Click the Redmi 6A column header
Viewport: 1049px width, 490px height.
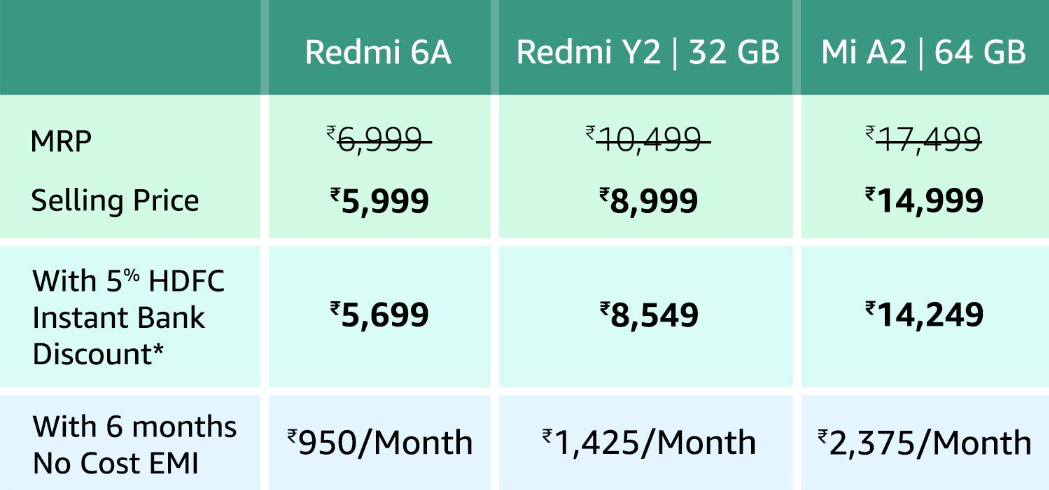[x=379, y=54]
